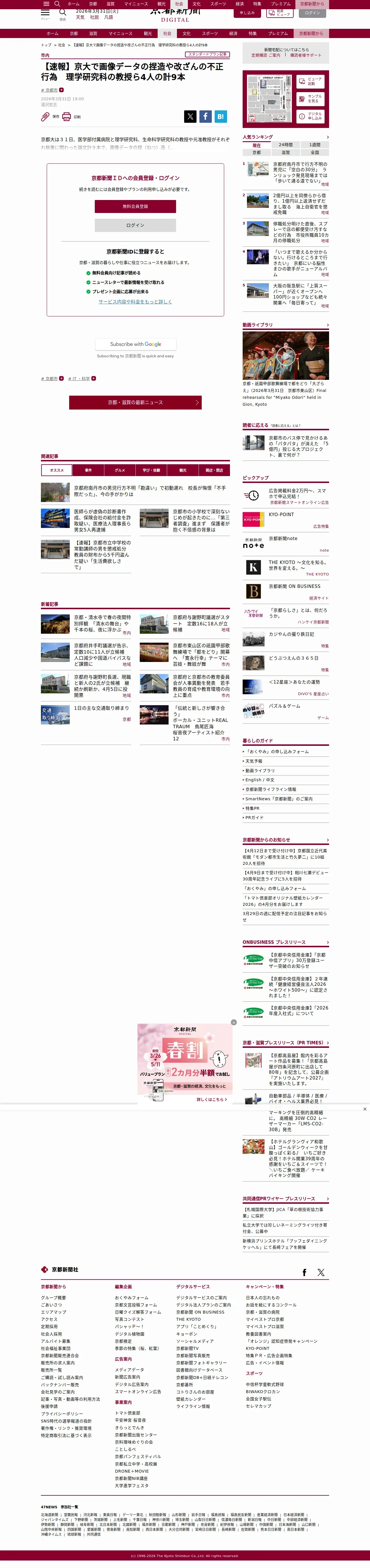Close the 春割 campaign popup
The width and height of the screenshot is (370, 1568).
234,1022
